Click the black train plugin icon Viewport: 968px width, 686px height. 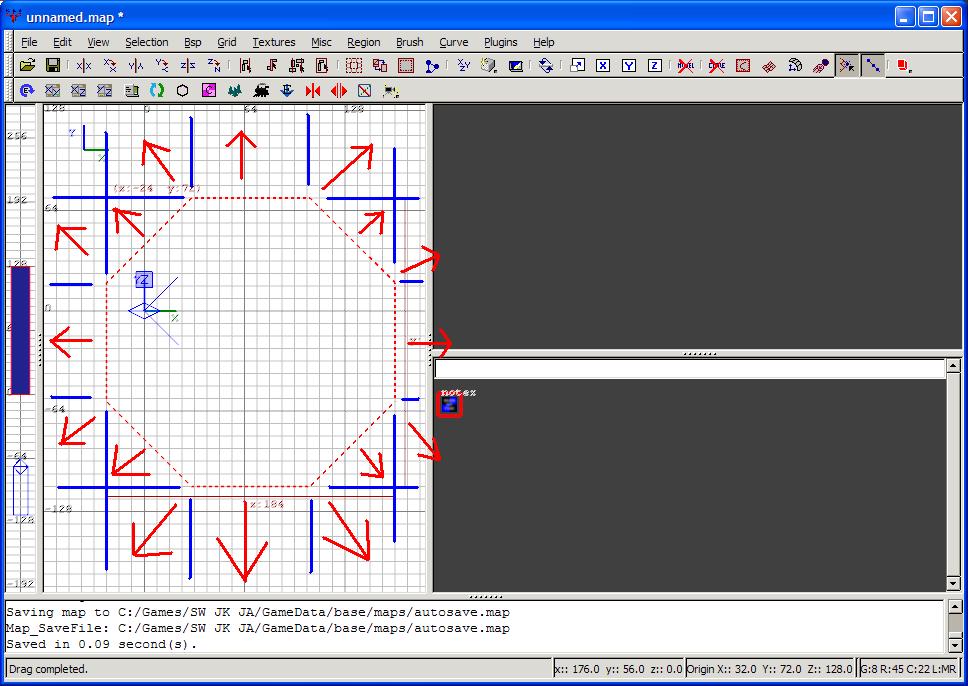pyautogui.click(x=261, y=91)
